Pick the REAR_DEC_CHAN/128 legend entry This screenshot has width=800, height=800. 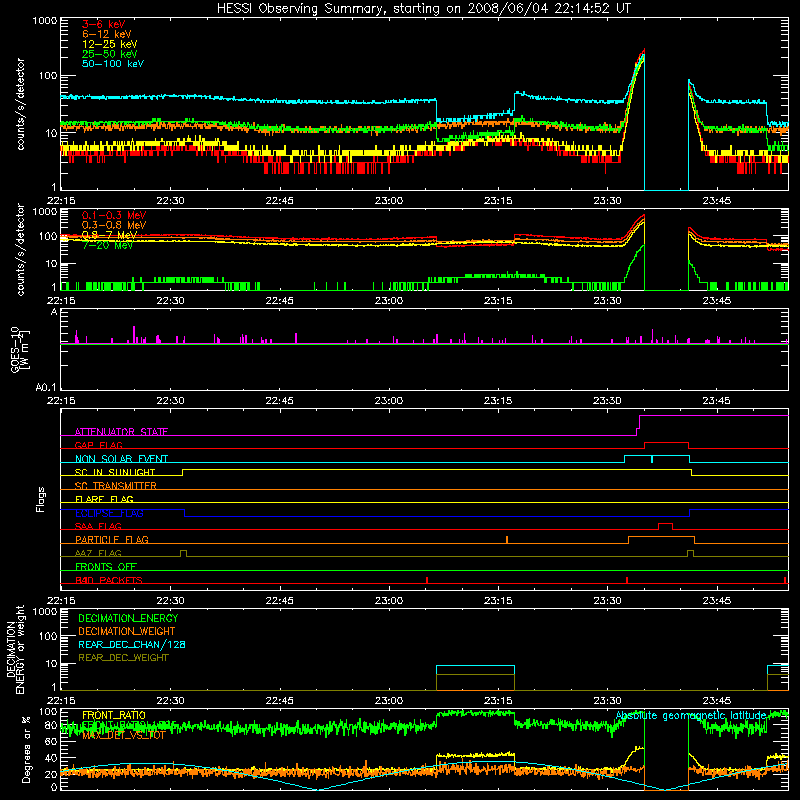pos(132,644)
